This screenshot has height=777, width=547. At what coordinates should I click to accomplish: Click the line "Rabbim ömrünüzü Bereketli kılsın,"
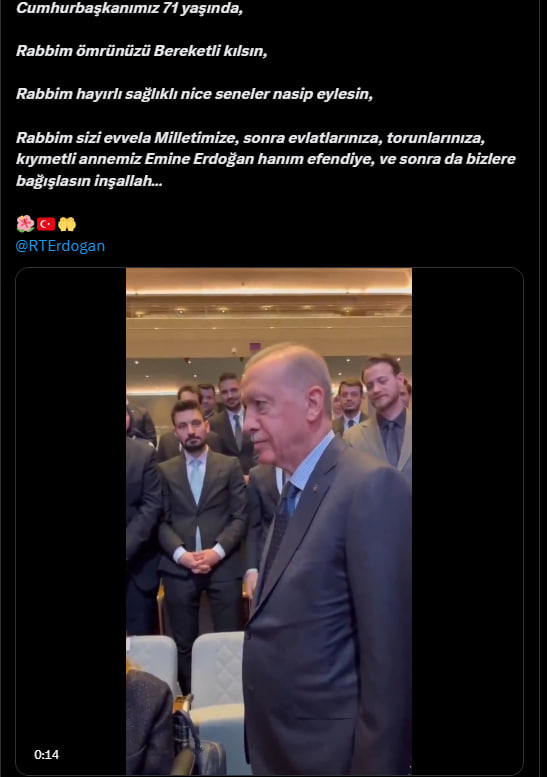142,51
